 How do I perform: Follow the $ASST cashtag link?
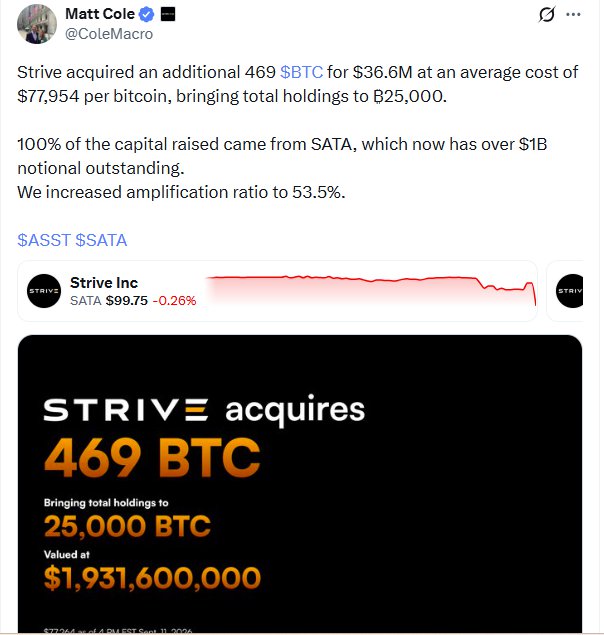pyautogui.click(x=44, y=240)
